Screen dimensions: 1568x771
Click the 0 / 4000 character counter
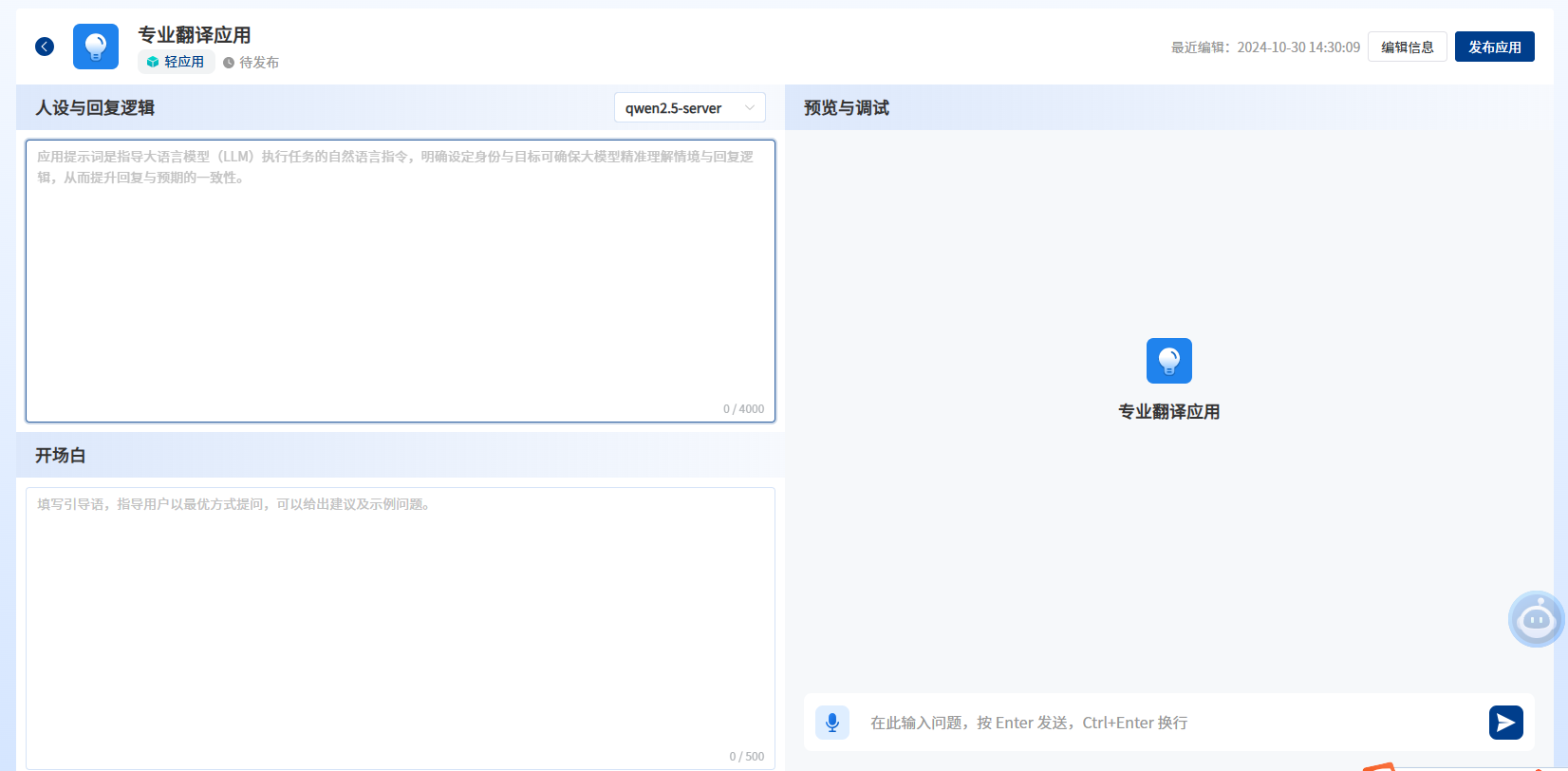[x=743, y=409]
